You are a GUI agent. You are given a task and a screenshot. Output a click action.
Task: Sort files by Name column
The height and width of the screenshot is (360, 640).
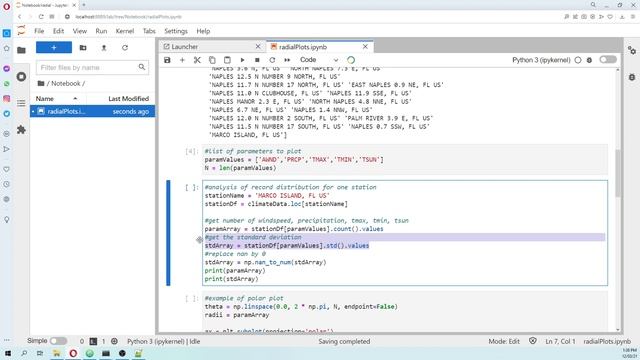click(57, 99)
